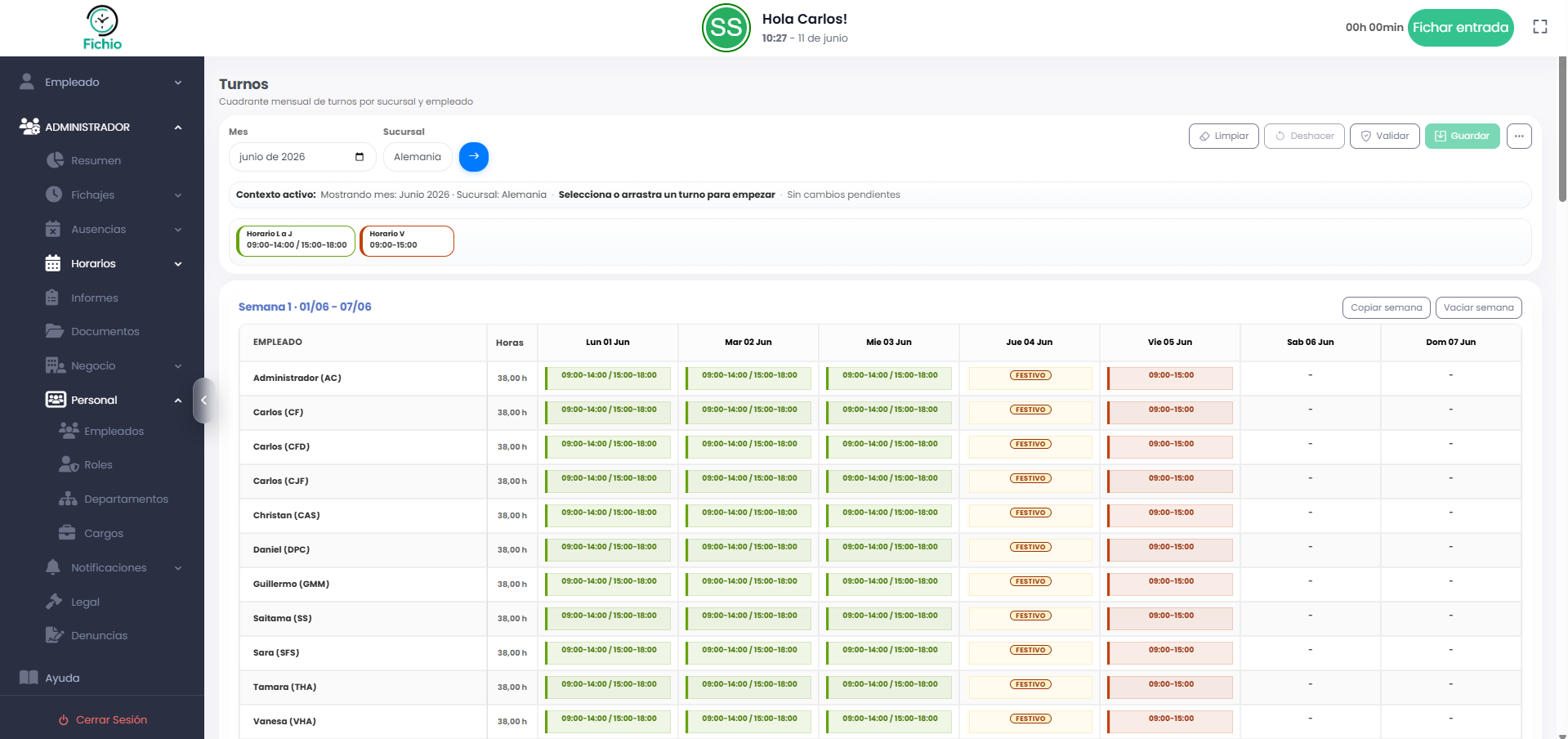Click the Limpiar button

pos(1224,136)
